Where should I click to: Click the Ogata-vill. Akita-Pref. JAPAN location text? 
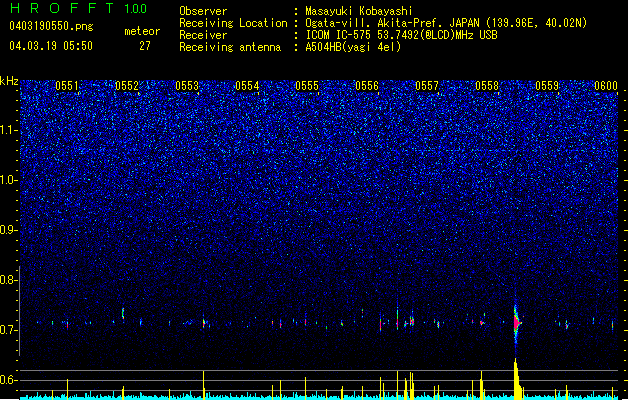(x=446, y=23)
